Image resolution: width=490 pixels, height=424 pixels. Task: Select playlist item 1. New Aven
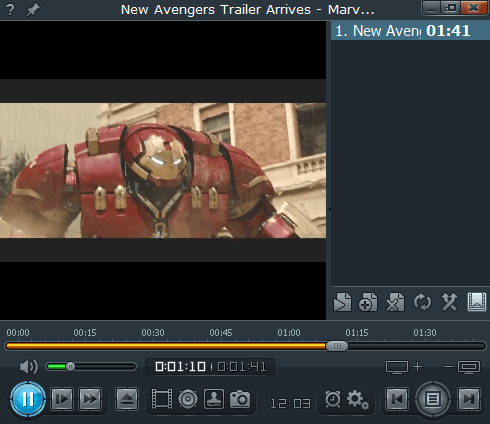410,31
